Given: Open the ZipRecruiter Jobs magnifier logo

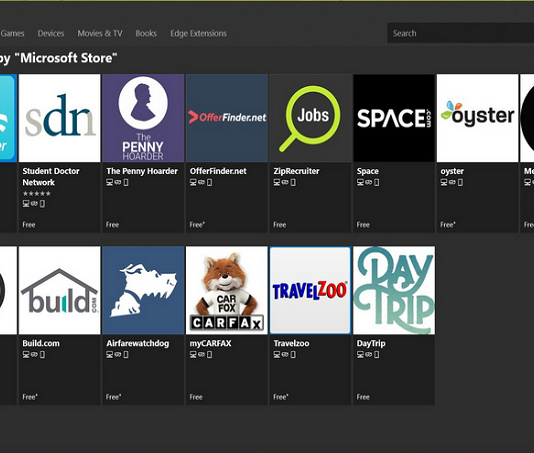Looking at the screenshot, I should pyautogui.click(x=310, y=118).
